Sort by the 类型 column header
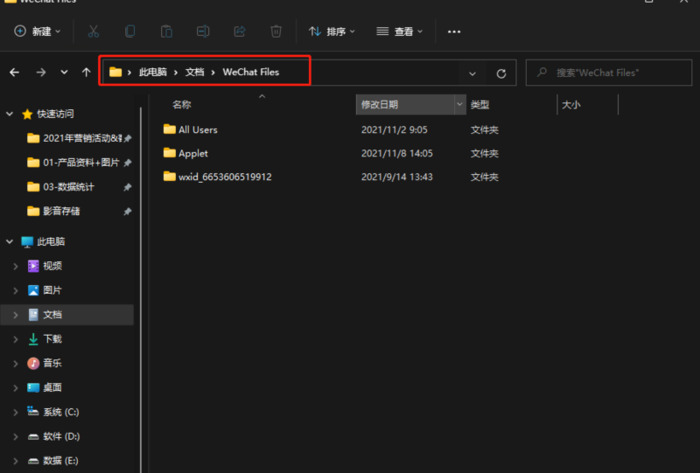Image resolution: width=700 pixels, height=473 pixels. 480,105
